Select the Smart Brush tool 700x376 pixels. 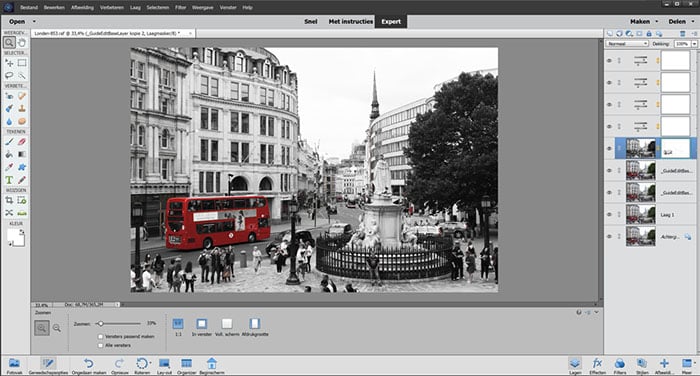click(9, 109)
